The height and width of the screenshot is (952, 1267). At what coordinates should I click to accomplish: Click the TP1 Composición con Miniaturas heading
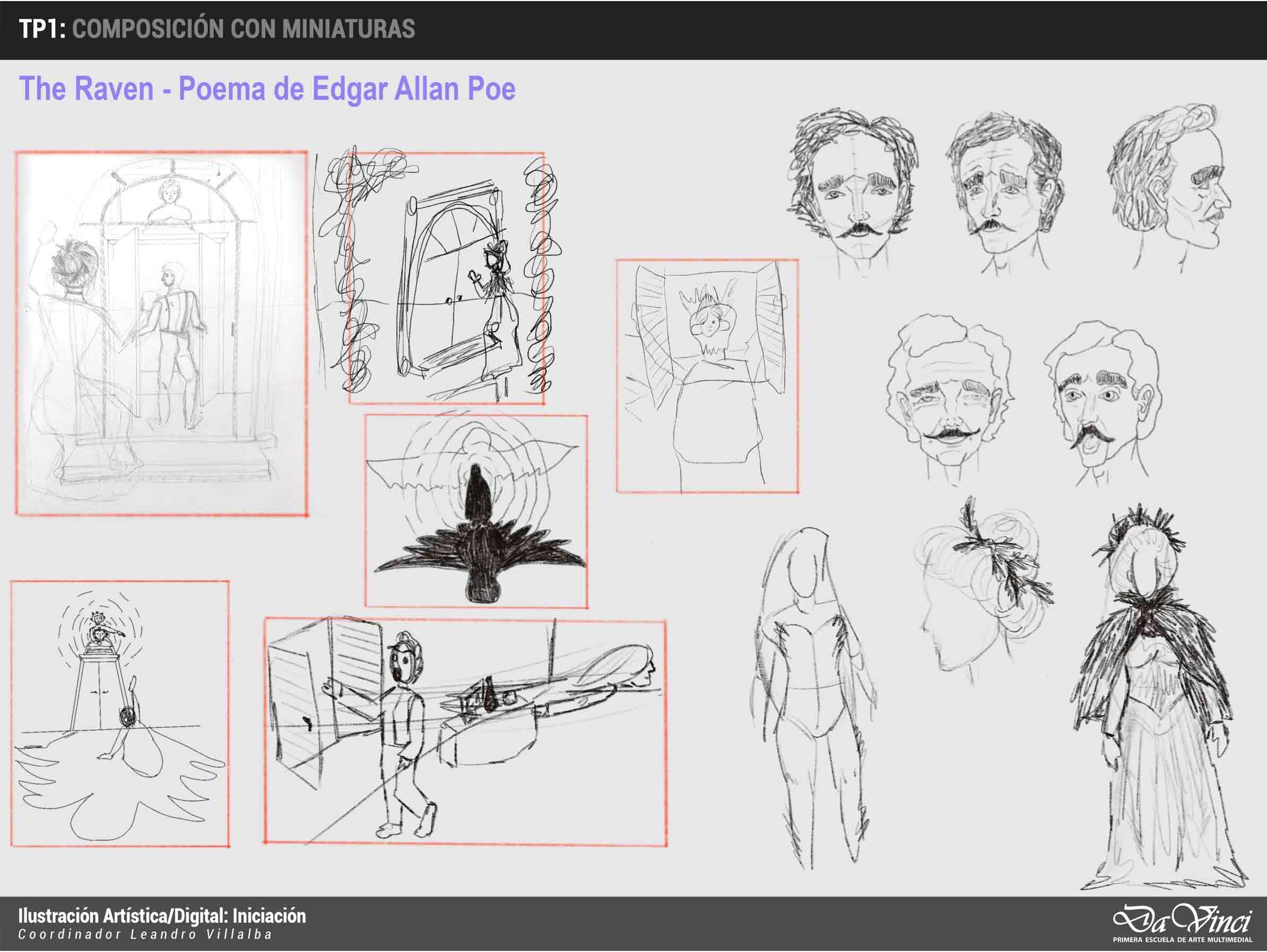point(217,29)
